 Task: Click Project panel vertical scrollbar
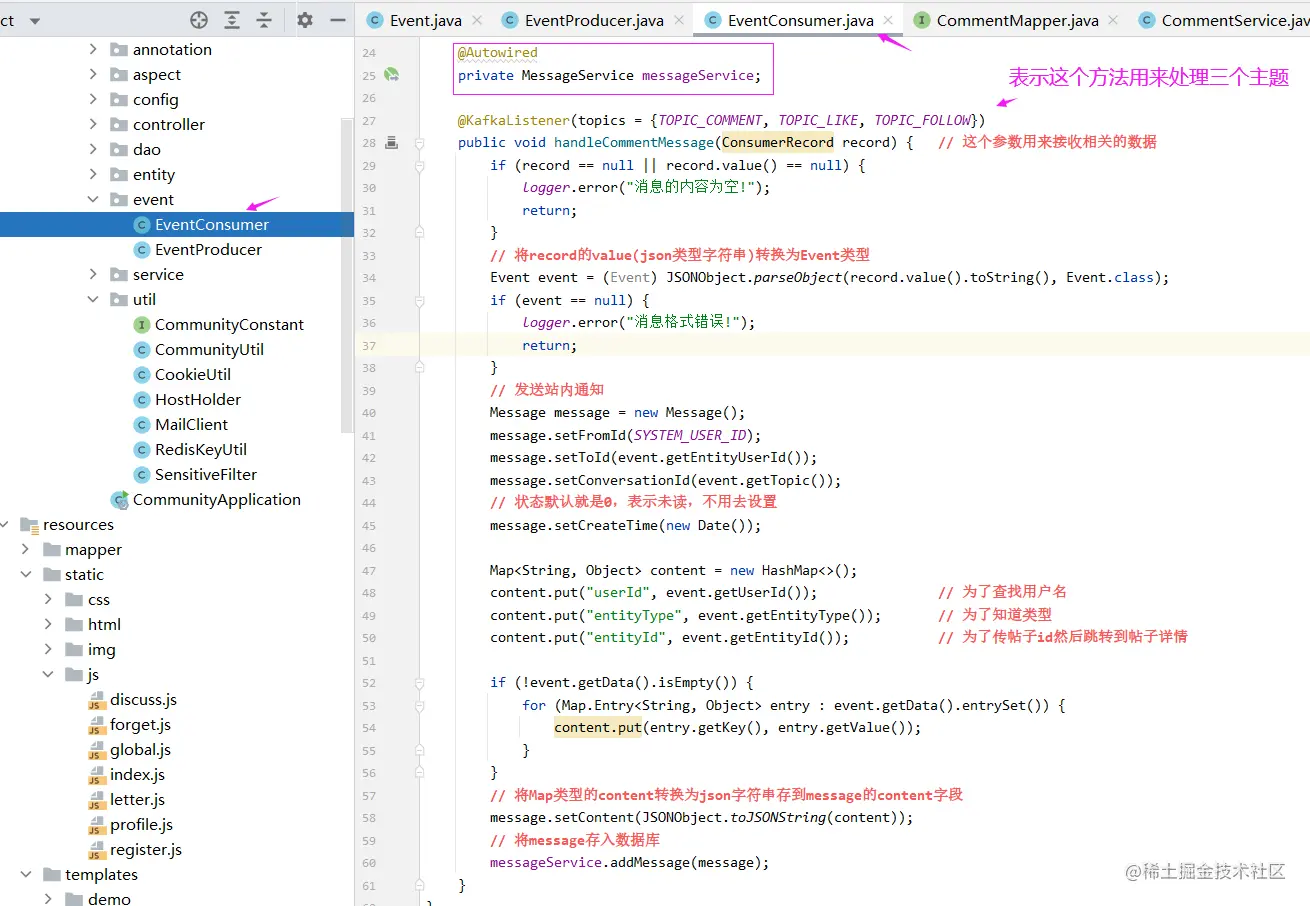click(347, 275)
